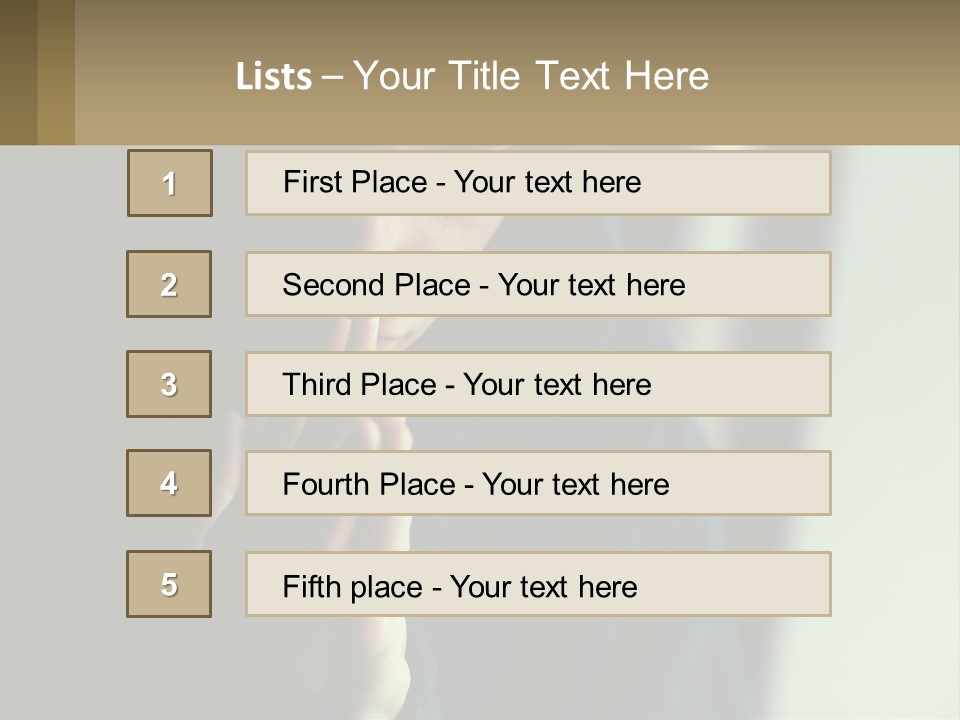Viewport: 960px width, 720px height.
Task: Click the word "Third" in the third bar
Action: (x=318, y=385)
